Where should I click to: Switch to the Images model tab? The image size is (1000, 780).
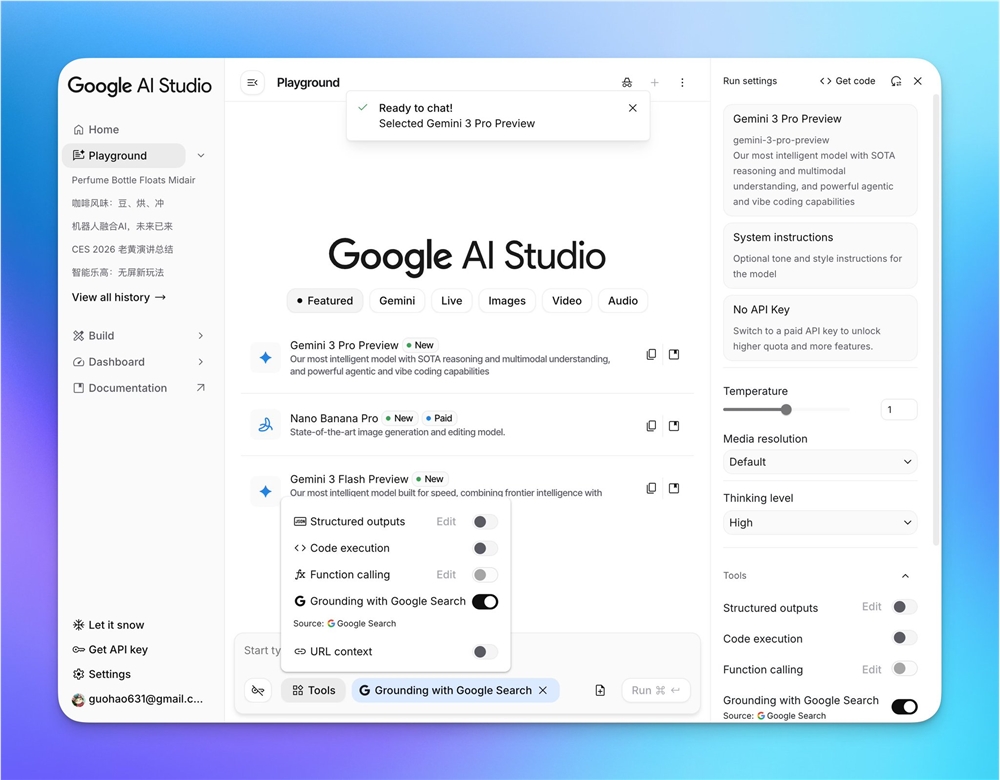click(506, 300)
